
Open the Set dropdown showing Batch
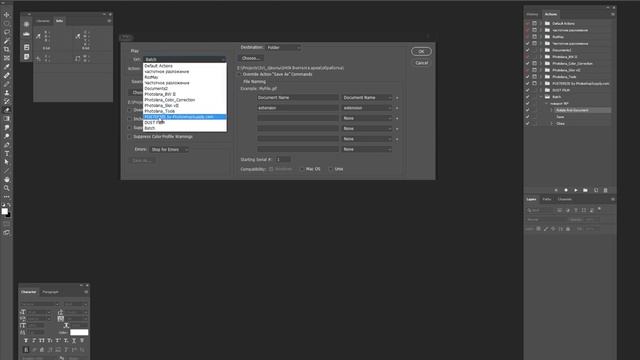click(x=184, y=59)
